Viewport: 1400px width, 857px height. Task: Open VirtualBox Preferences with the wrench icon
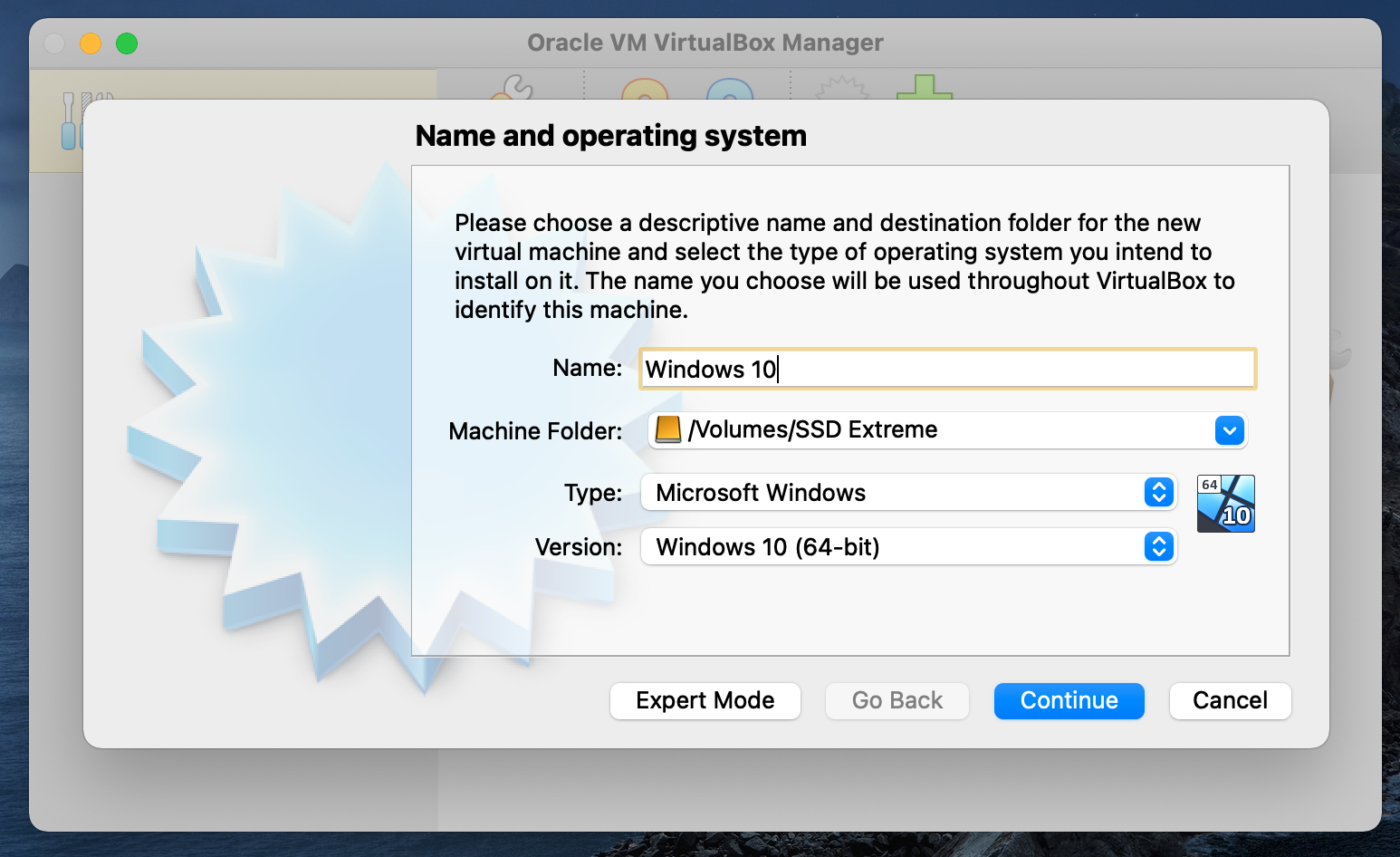coord(513,98)
